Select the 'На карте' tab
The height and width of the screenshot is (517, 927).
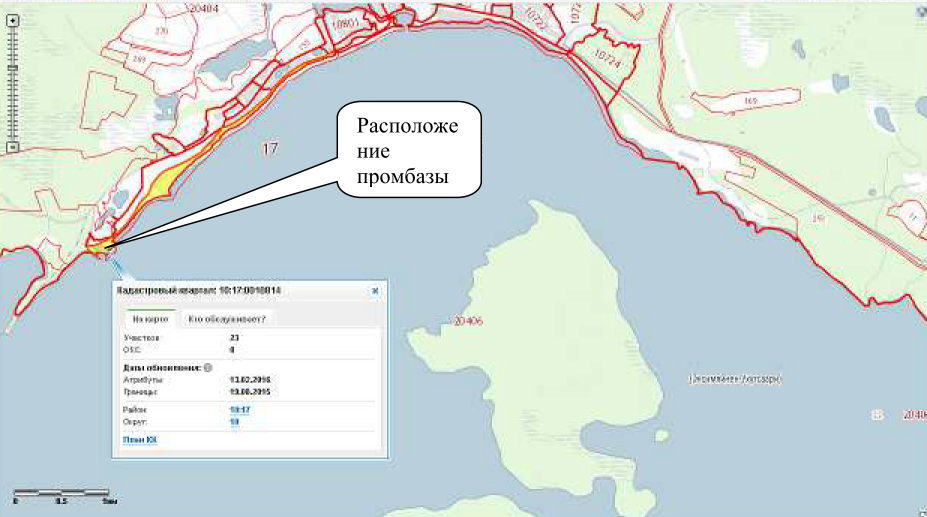pyautogui.click(x=147, y=319)
